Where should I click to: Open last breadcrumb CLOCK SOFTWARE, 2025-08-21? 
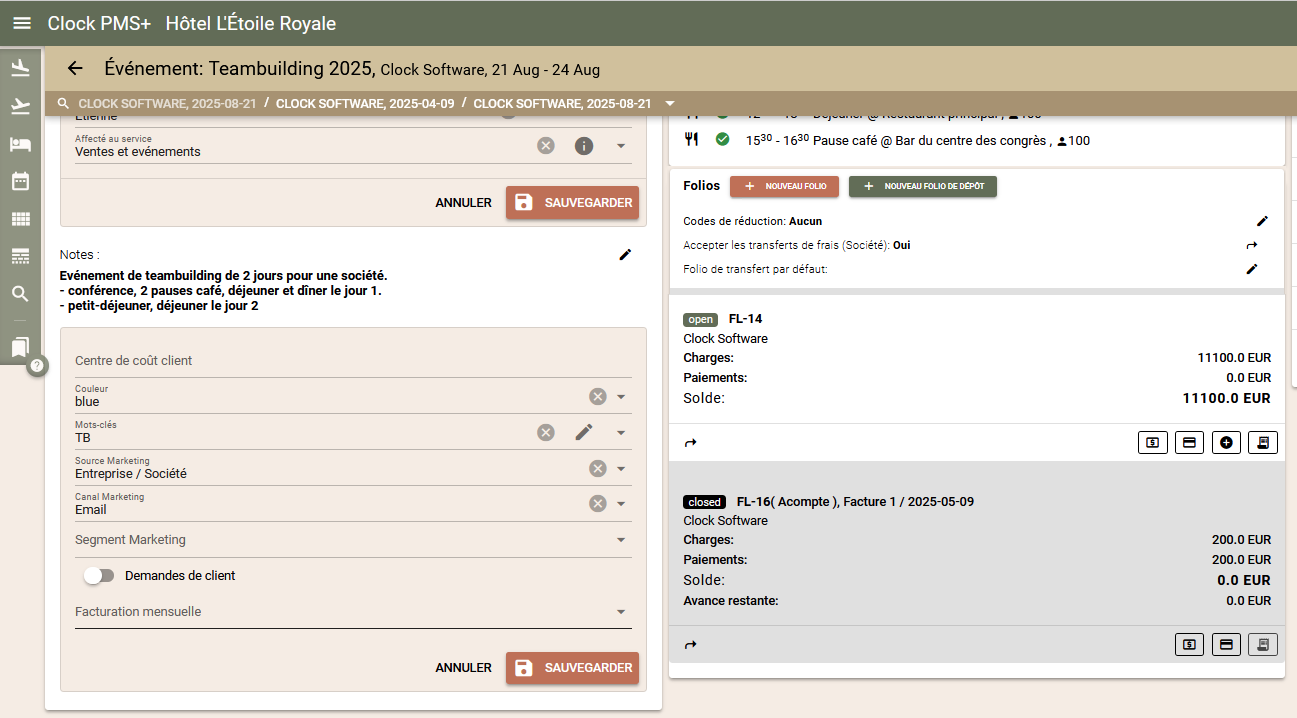point(562,104)
